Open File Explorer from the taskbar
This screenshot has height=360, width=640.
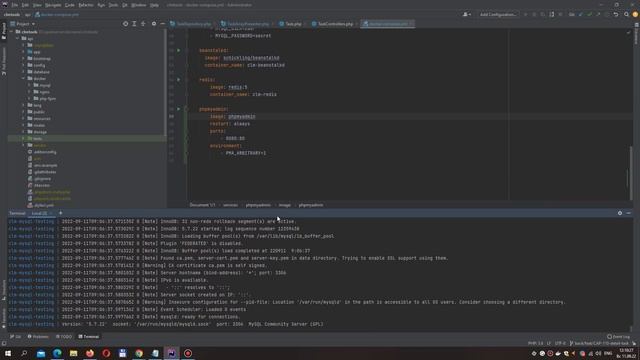pyautogui.click(x=73, y=353)
